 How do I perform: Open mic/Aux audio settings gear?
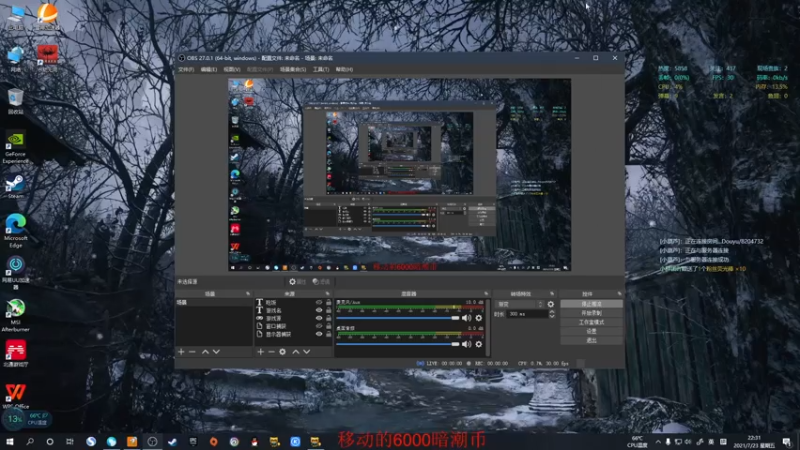tap(479, 318)
